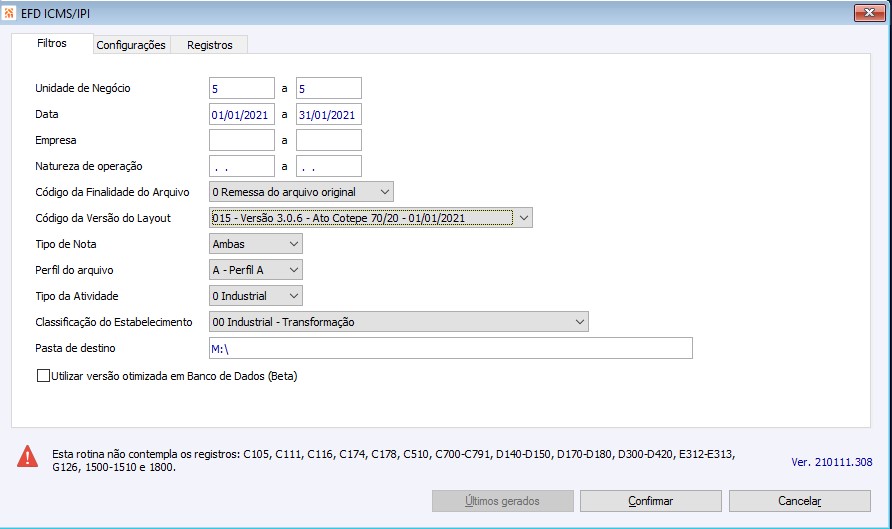
Task: Focus the Empresa end field
Action: 329,140
